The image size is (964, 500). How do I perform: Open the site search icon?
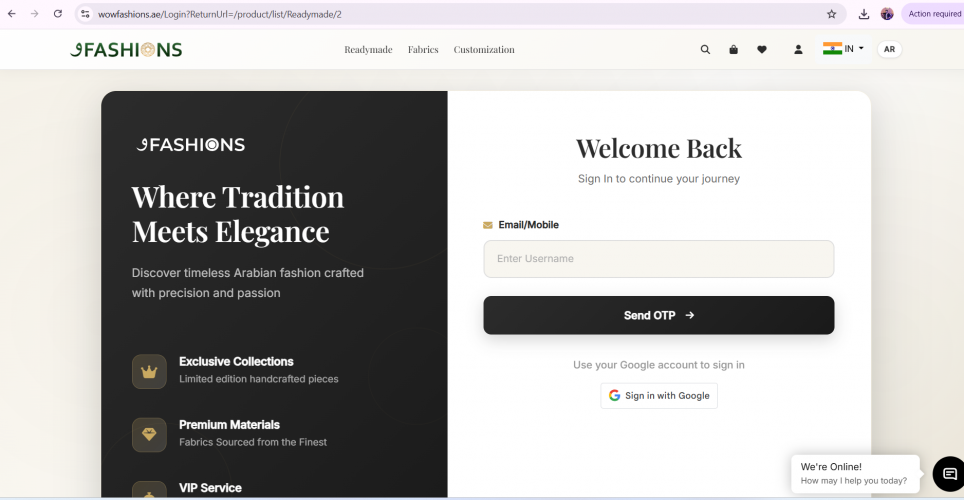coord(705,49)
